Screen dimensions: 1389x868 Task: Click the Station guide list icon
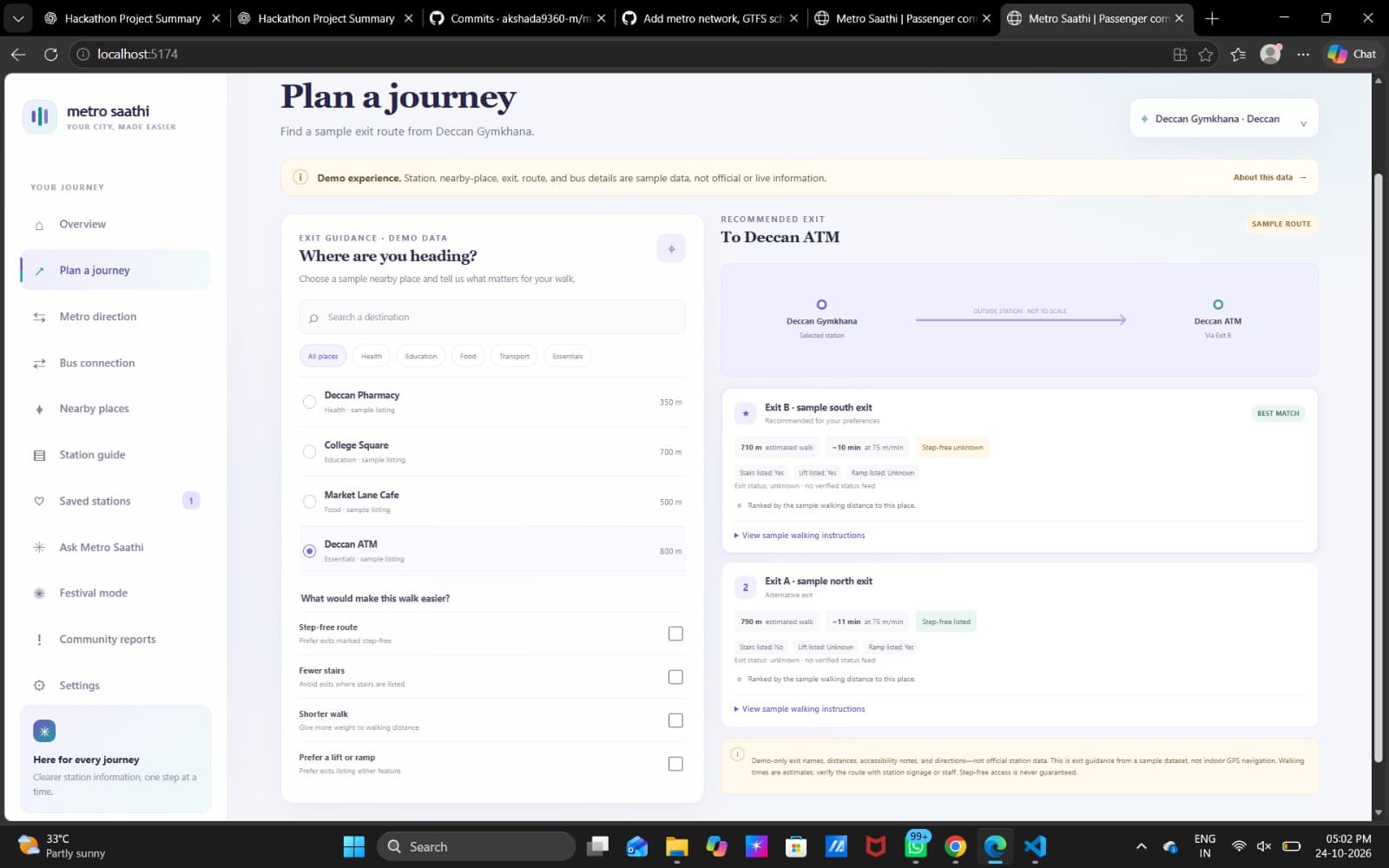click(x=39, y=455)
